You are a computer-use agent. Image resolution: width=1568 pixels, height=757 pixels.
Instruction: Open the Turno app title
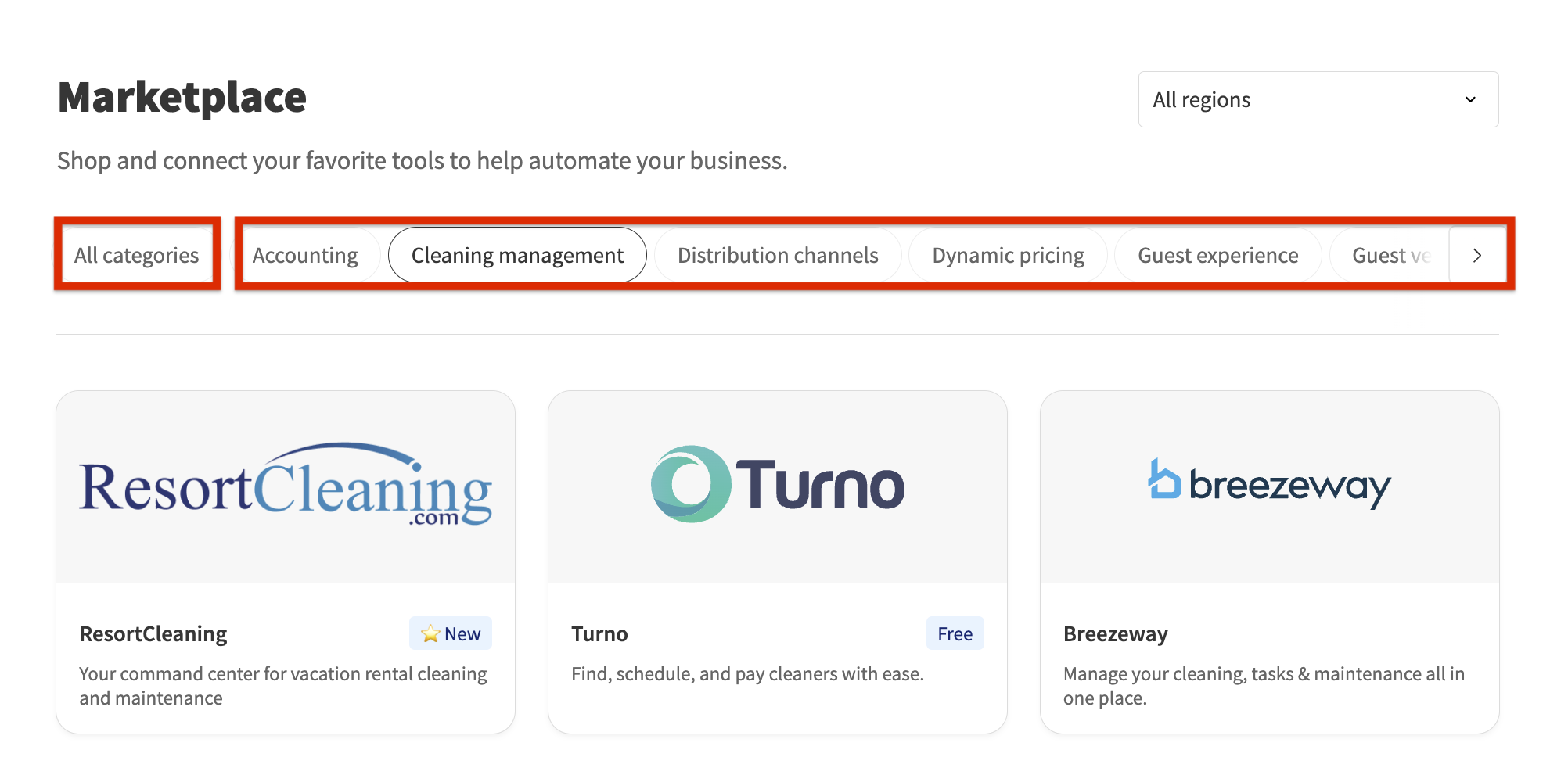point(599,633)
